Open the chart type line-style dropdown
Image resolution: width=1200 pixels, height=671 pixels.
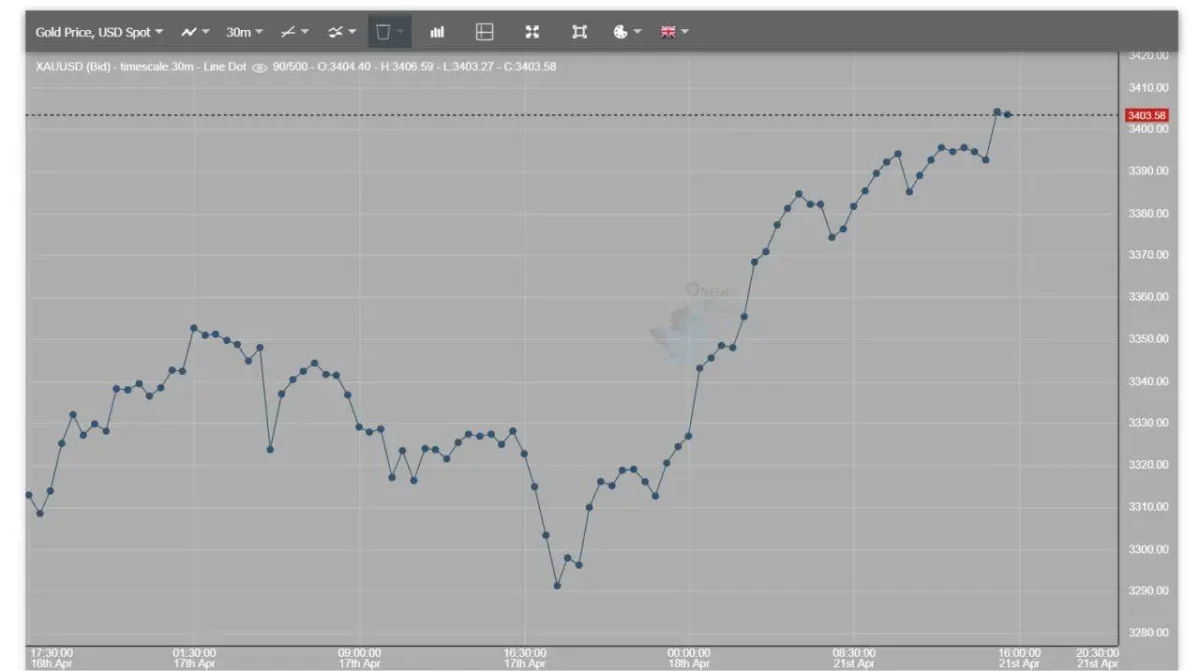coord(194,32)
